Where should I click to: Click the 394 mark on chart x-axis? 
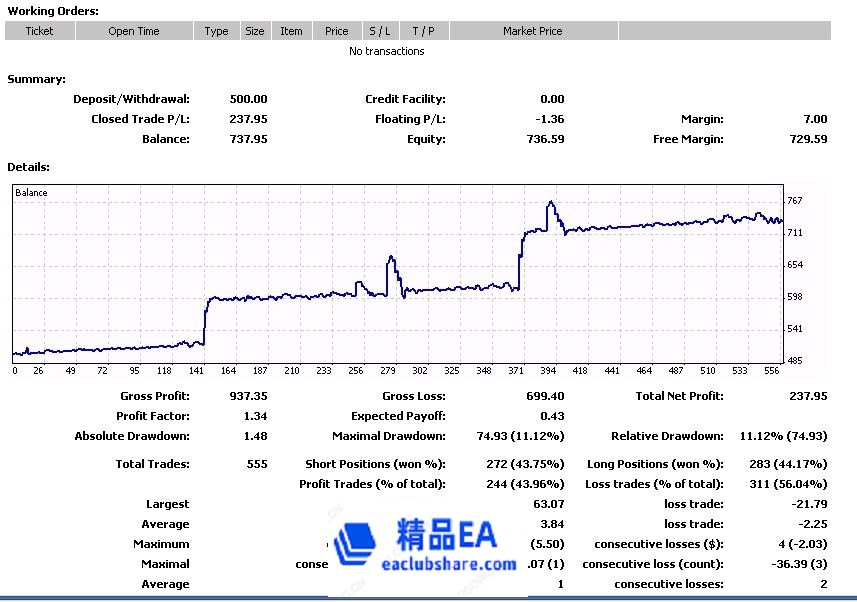pyautogui.click(x=549, y=370)
